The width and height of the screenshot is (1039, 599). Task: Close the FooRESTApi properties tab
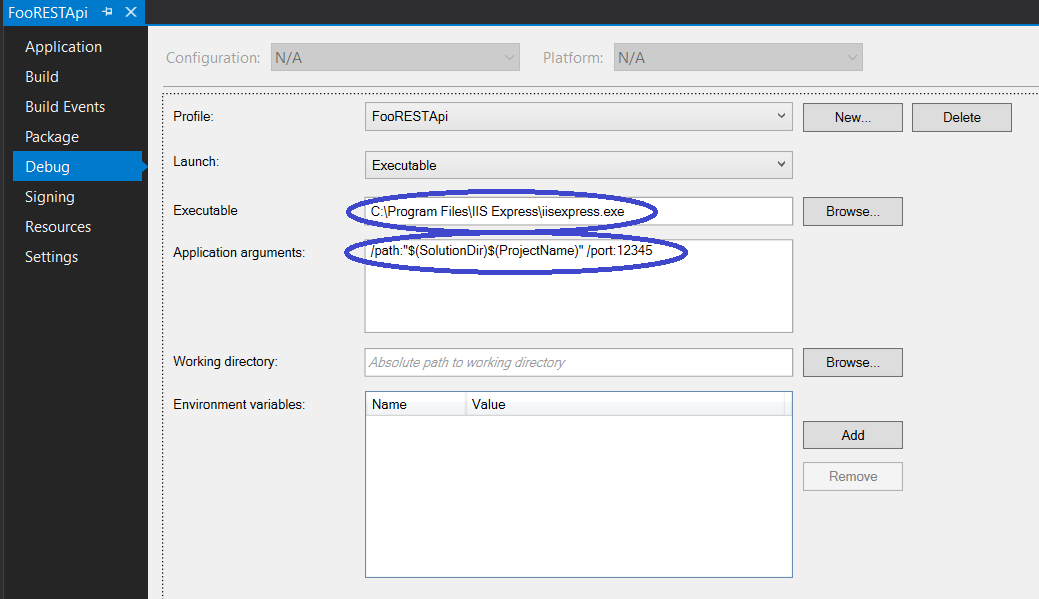pos(130,12)
